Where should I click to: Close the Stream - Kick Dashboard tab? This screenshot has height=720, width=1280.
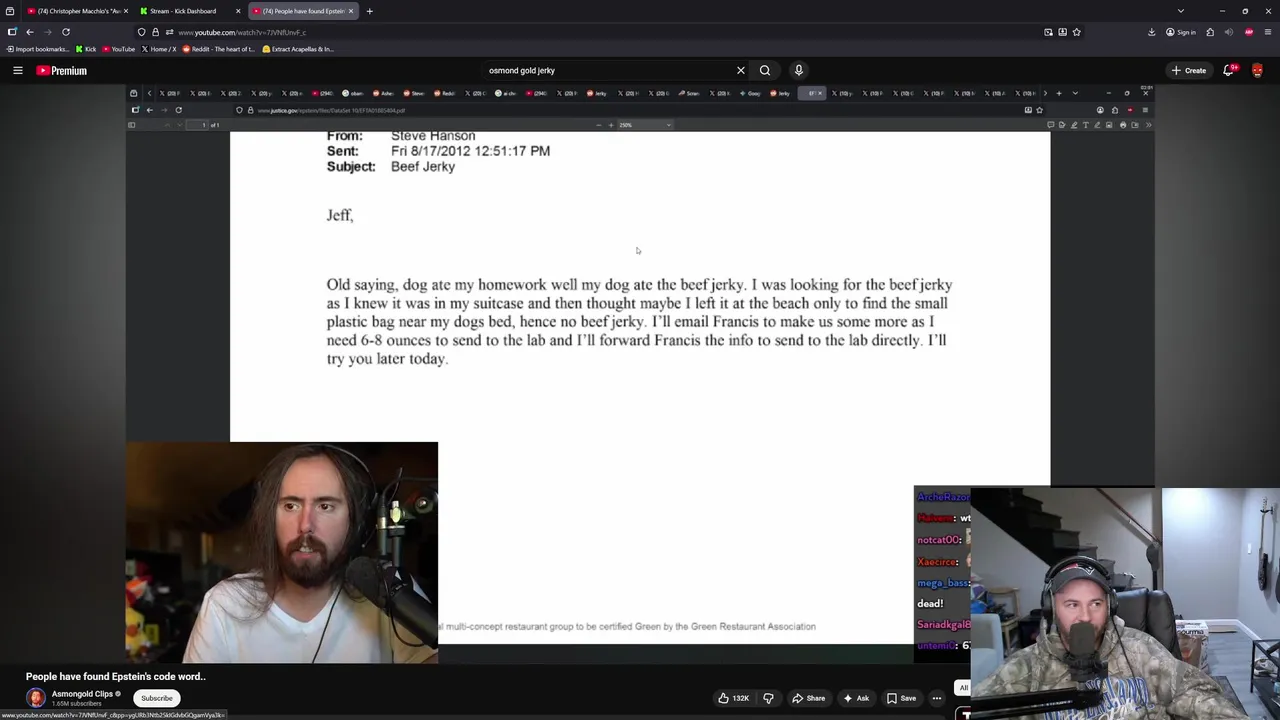[238, 11]
